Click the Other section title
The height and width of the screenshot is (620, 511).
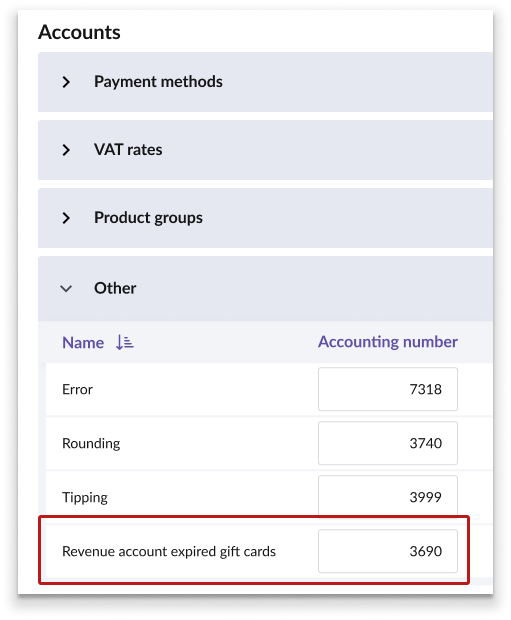click(x=115, y=288)
